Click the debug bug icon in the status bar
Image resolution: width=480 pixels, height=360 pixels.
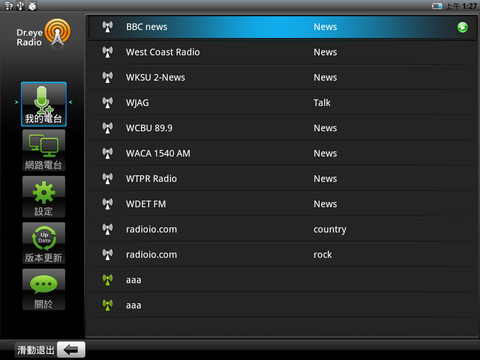32,6
